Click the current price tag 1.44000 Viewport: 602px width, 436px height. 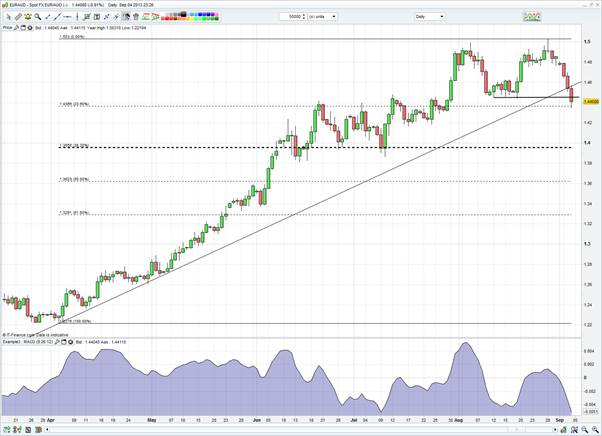pyautogui.click(x=590, y=101)
